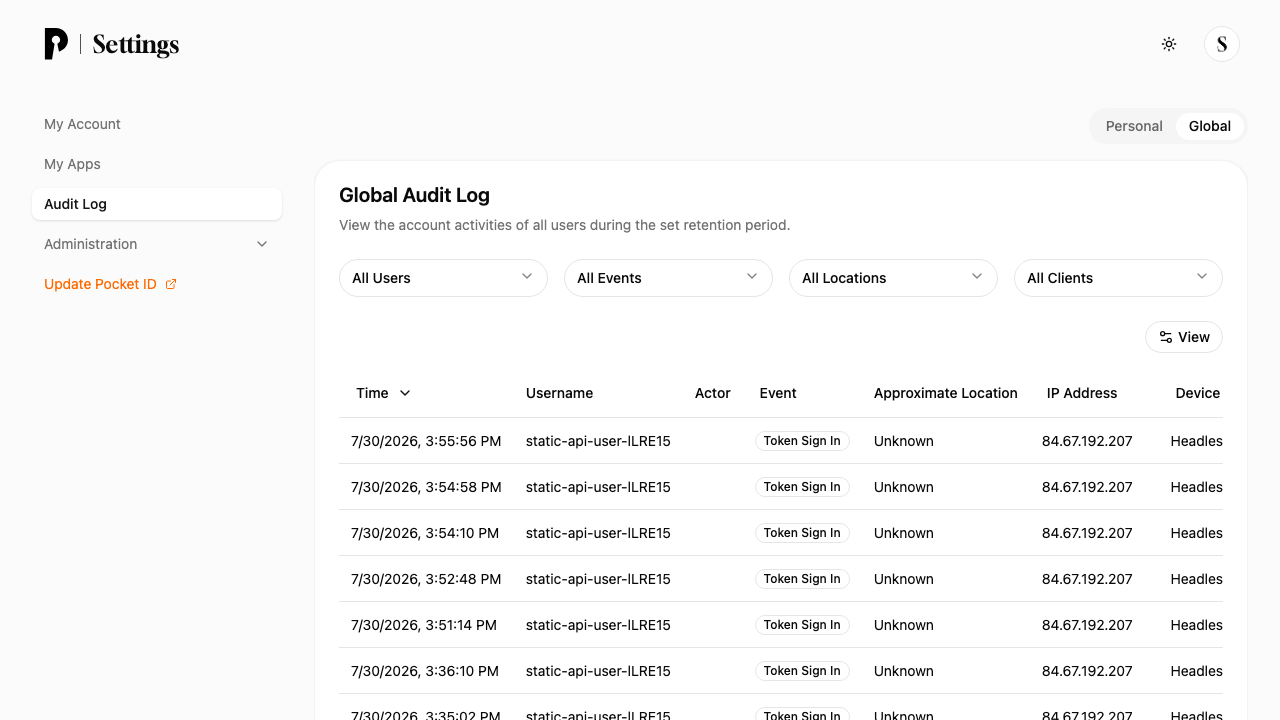1280x720 pixels.
Task: Click the sliders icon on the View button
Action: (1166, 337)
